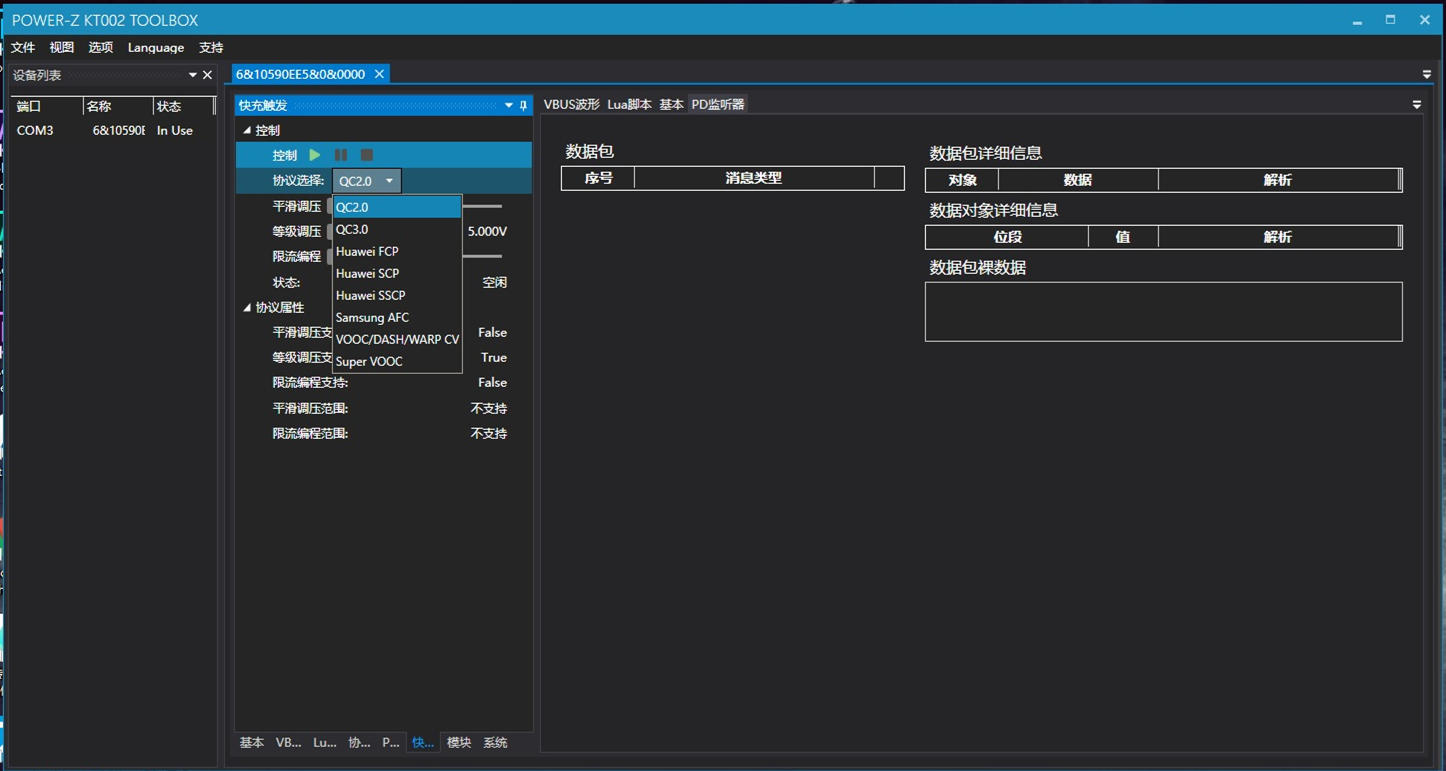This screenshot has height=771, width=1446.
Task: Select the 限流编程支持 property row
Action: 384,383
